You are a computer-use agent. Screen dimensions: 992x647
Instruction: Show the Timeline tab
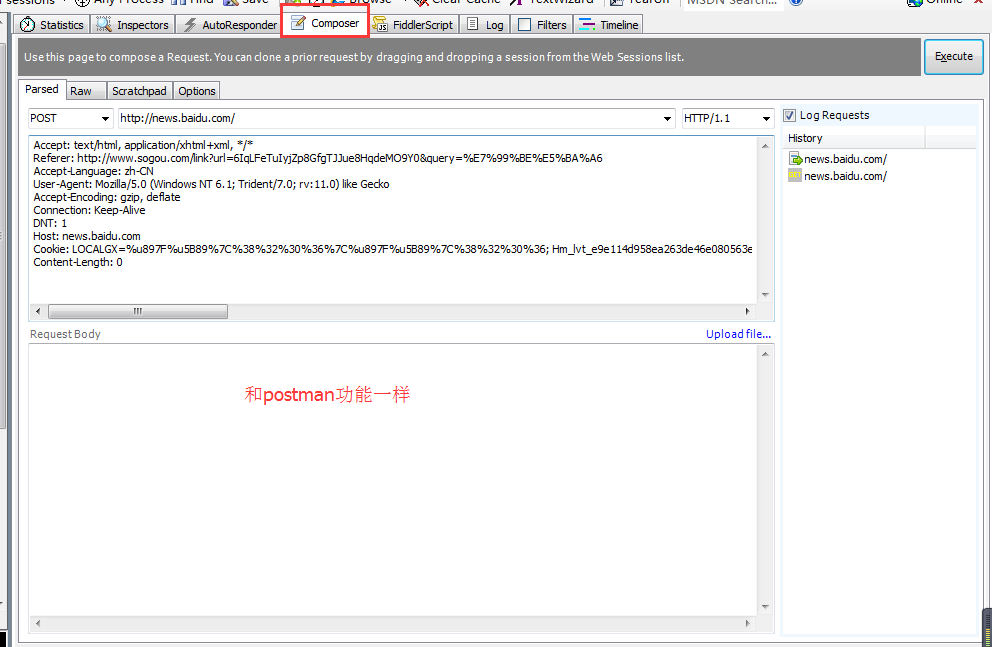pos(609,25)
